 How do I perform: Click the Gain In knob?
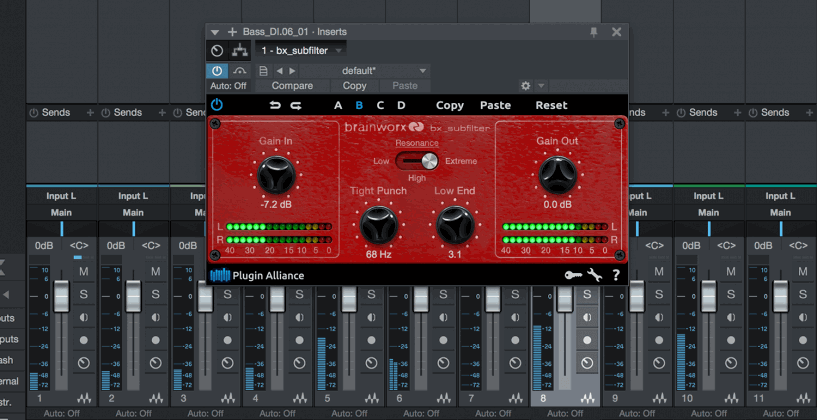(276, 175)
